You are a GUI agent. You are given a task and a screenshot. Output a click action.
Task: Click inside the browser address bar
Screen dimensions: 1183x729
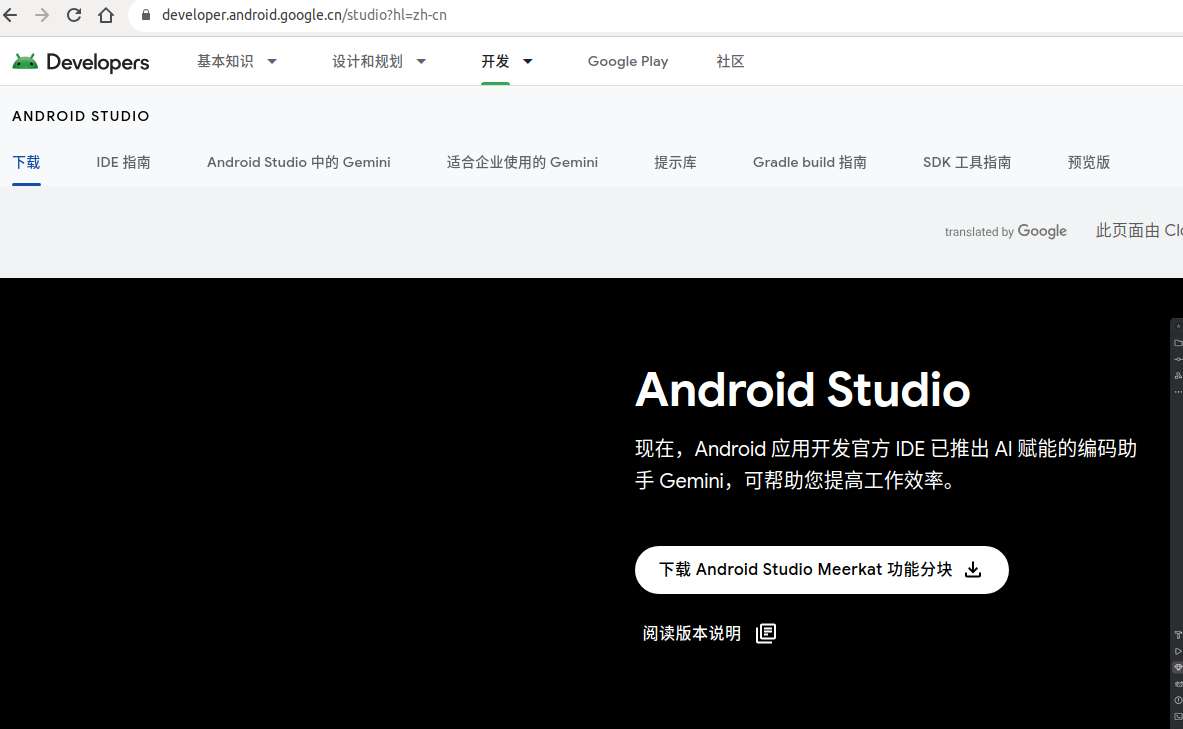pos(400,15)
